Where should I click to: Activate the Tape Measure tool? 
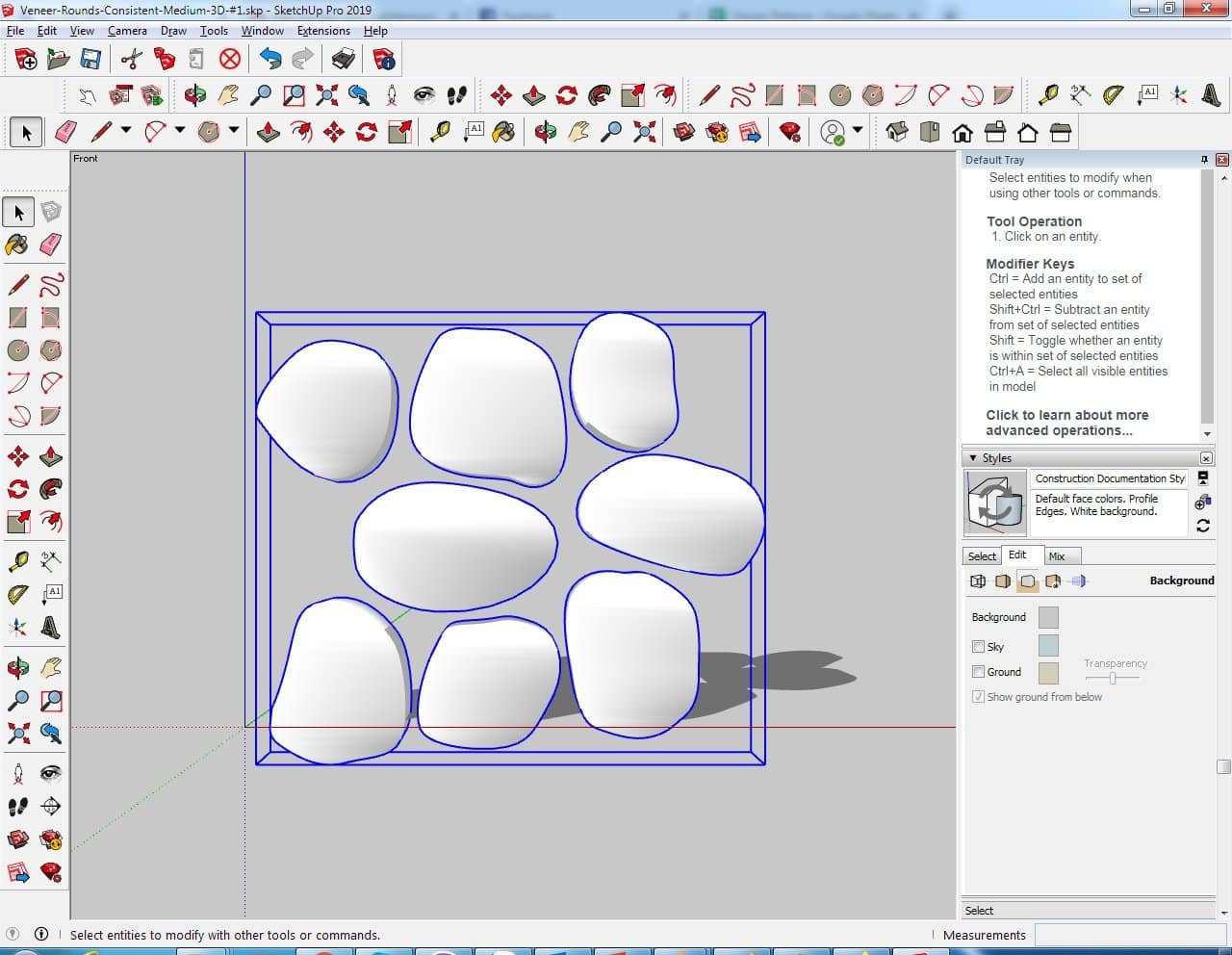[17, 561]
